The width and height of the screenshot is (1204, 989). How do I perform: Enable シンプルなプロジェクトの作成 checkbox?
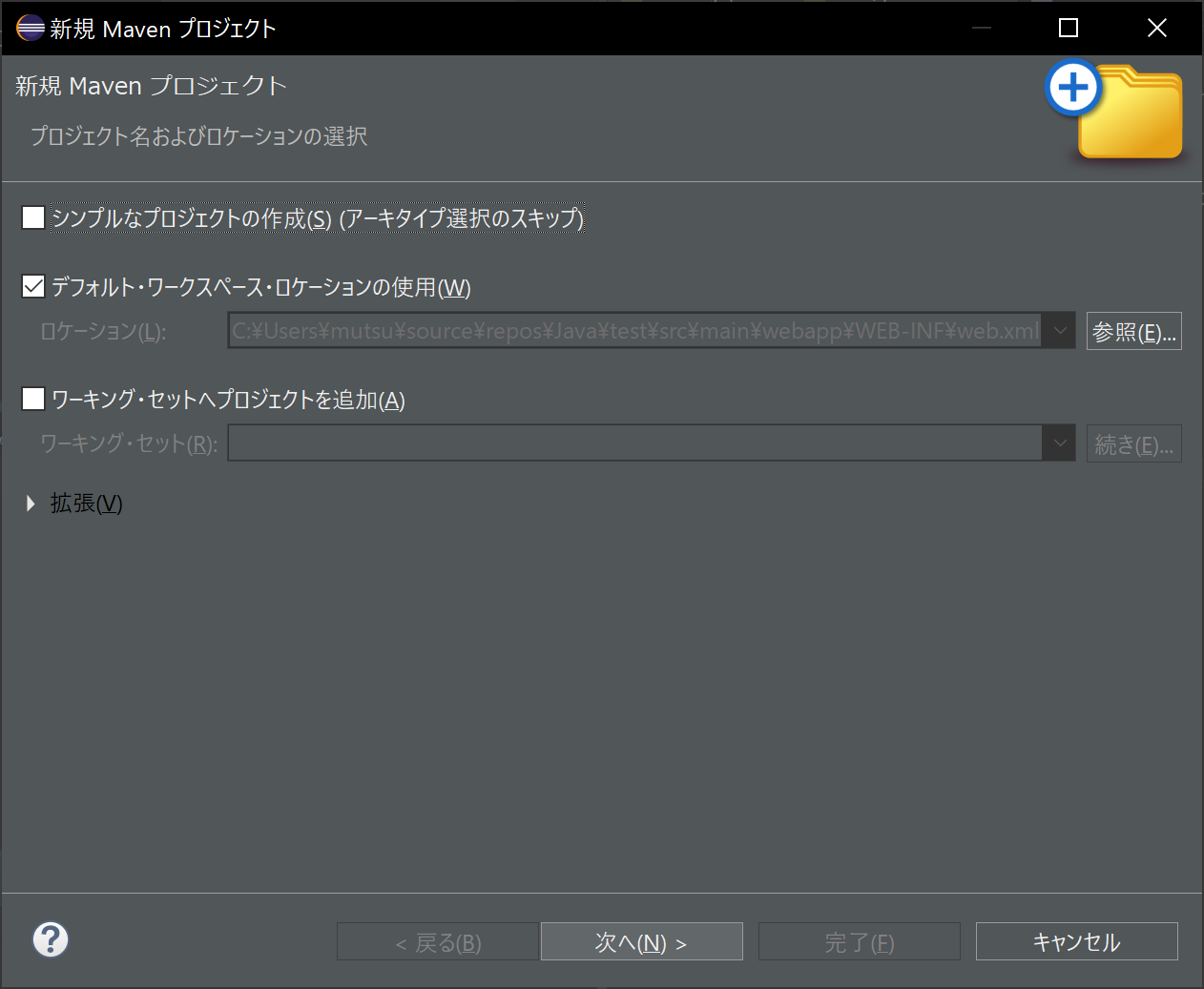33,217
